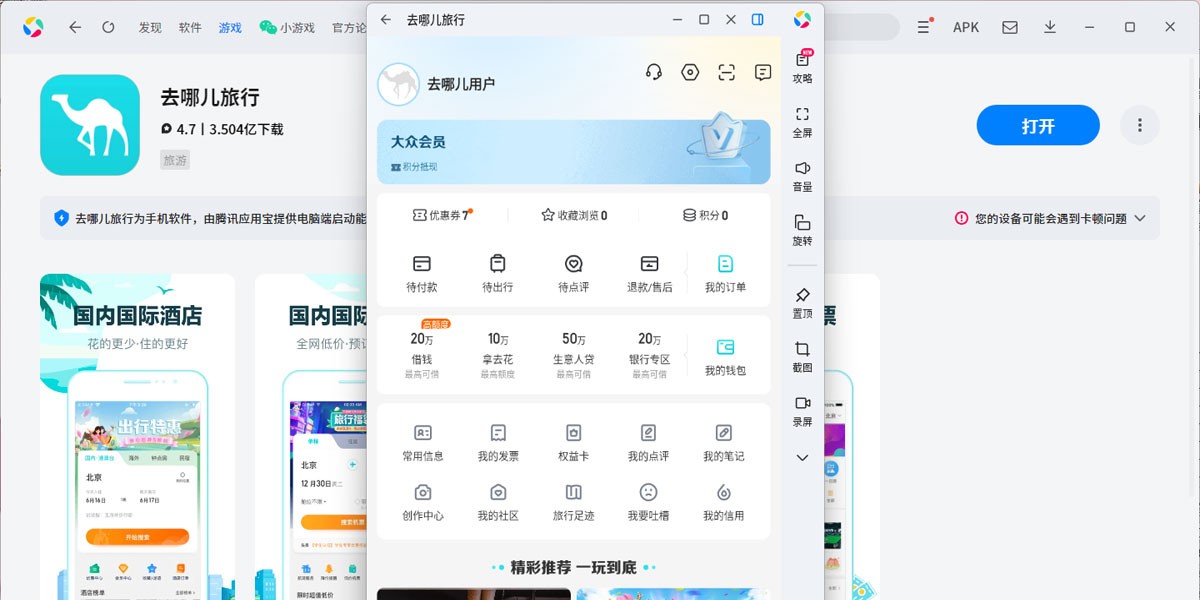This screenshot has height=600, width=1200.
Task: Launch the scan QR code icon
Action: [x=725, y=72]
